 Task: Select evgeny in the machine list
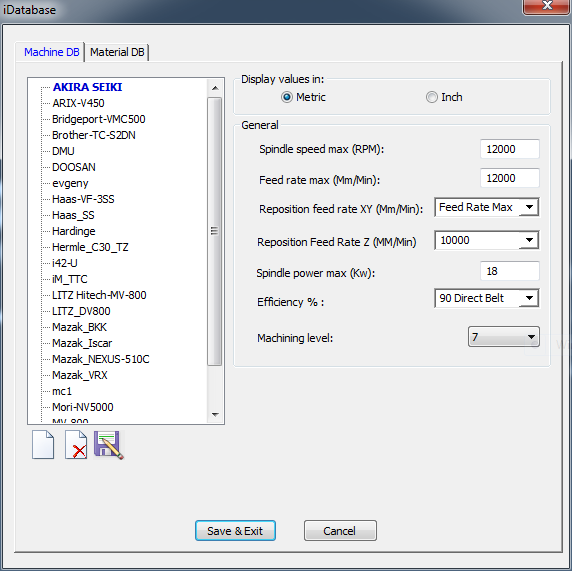(x=70, y=183)
